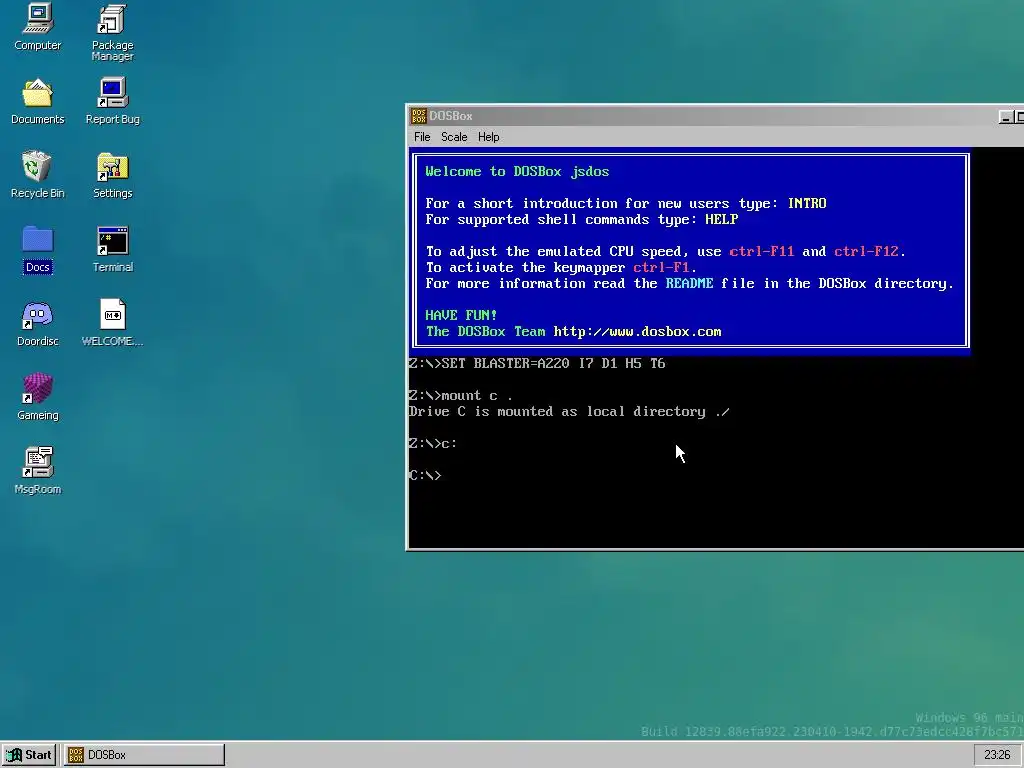Click the SET BLASTER command line
The image size is (1024, 768).
point(537,364)
